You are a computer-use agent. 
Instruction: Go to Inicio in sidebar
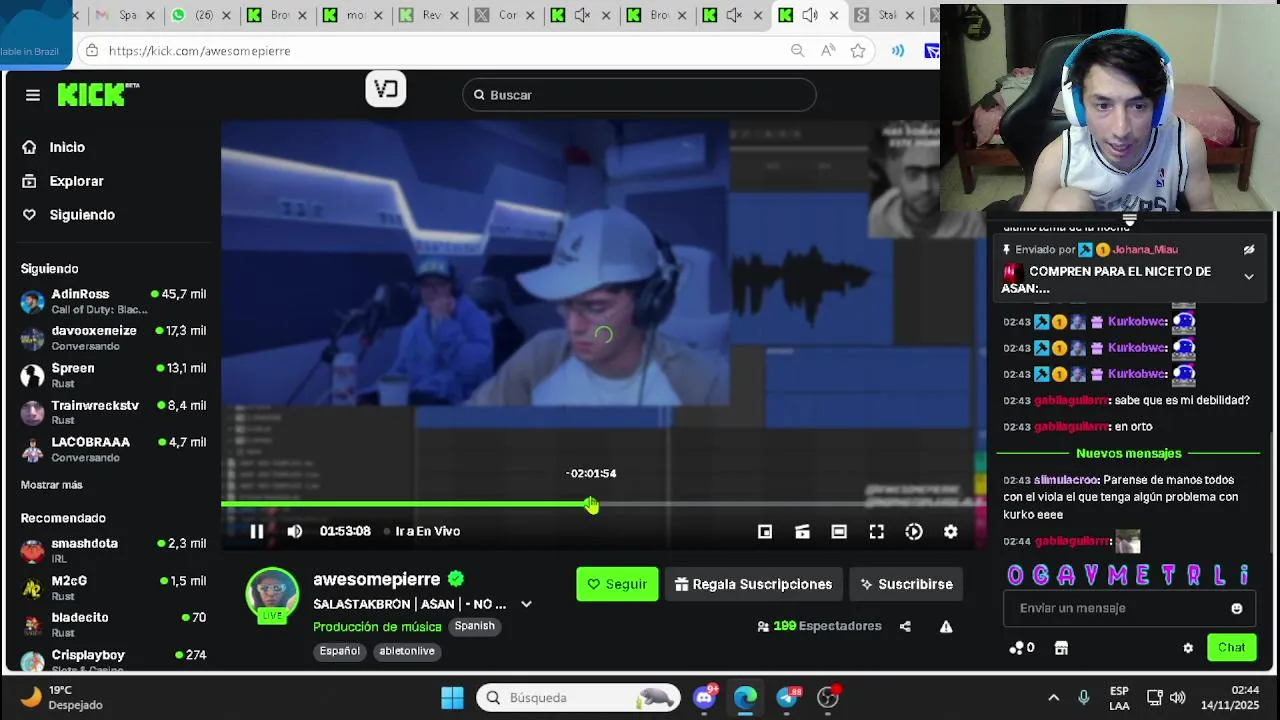pyautogui.click(x=67, y=147)
